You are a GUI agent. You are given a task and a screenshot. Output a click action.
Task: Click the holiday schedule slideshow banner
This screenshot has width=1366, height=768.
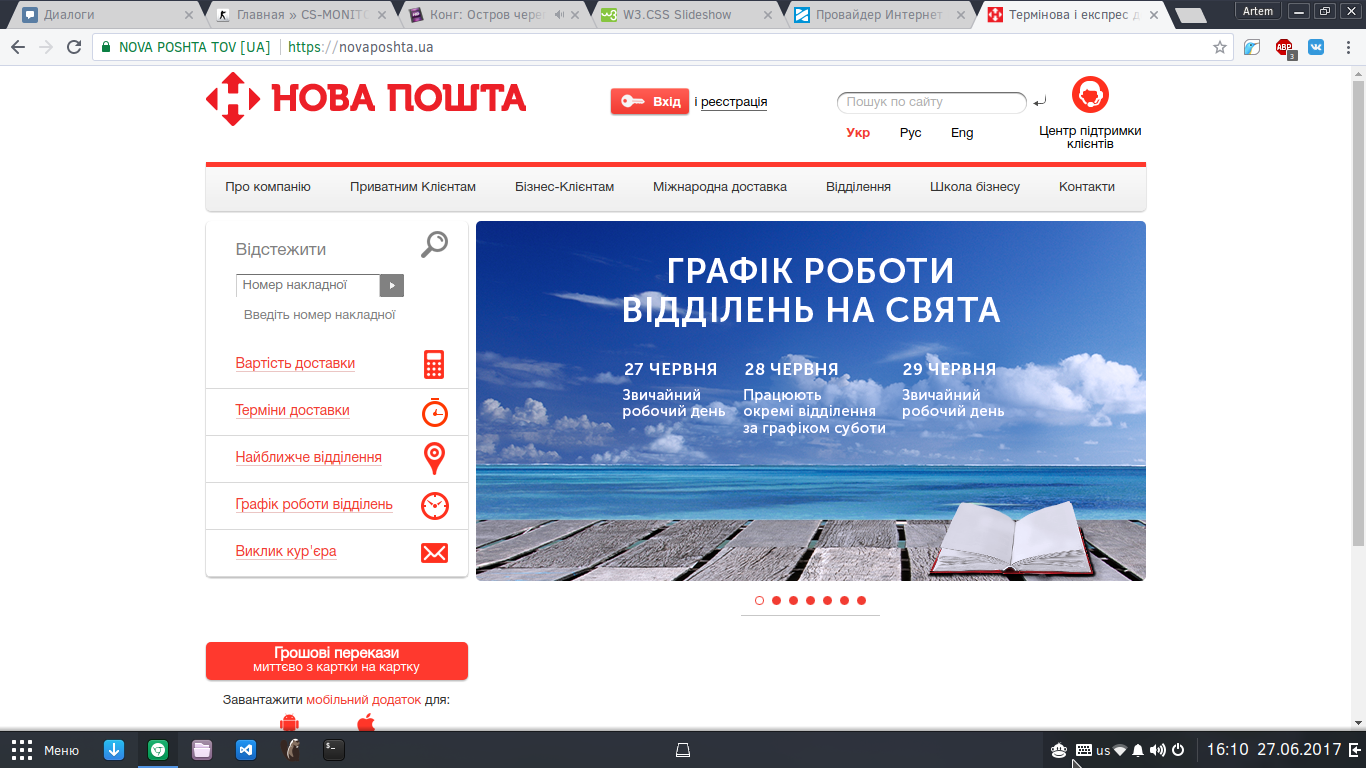(811, 401)
